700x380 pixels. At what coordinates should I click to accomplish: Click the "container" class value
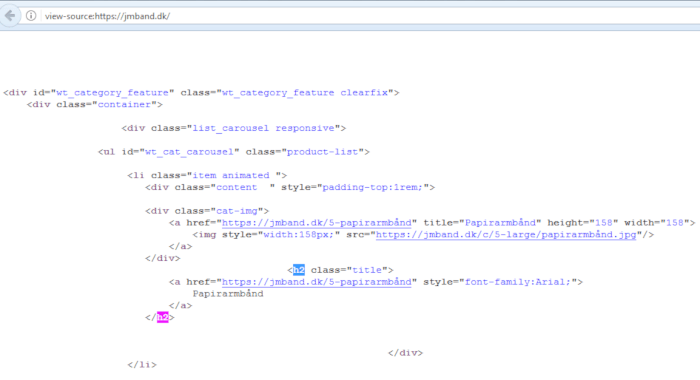(124, 104)
